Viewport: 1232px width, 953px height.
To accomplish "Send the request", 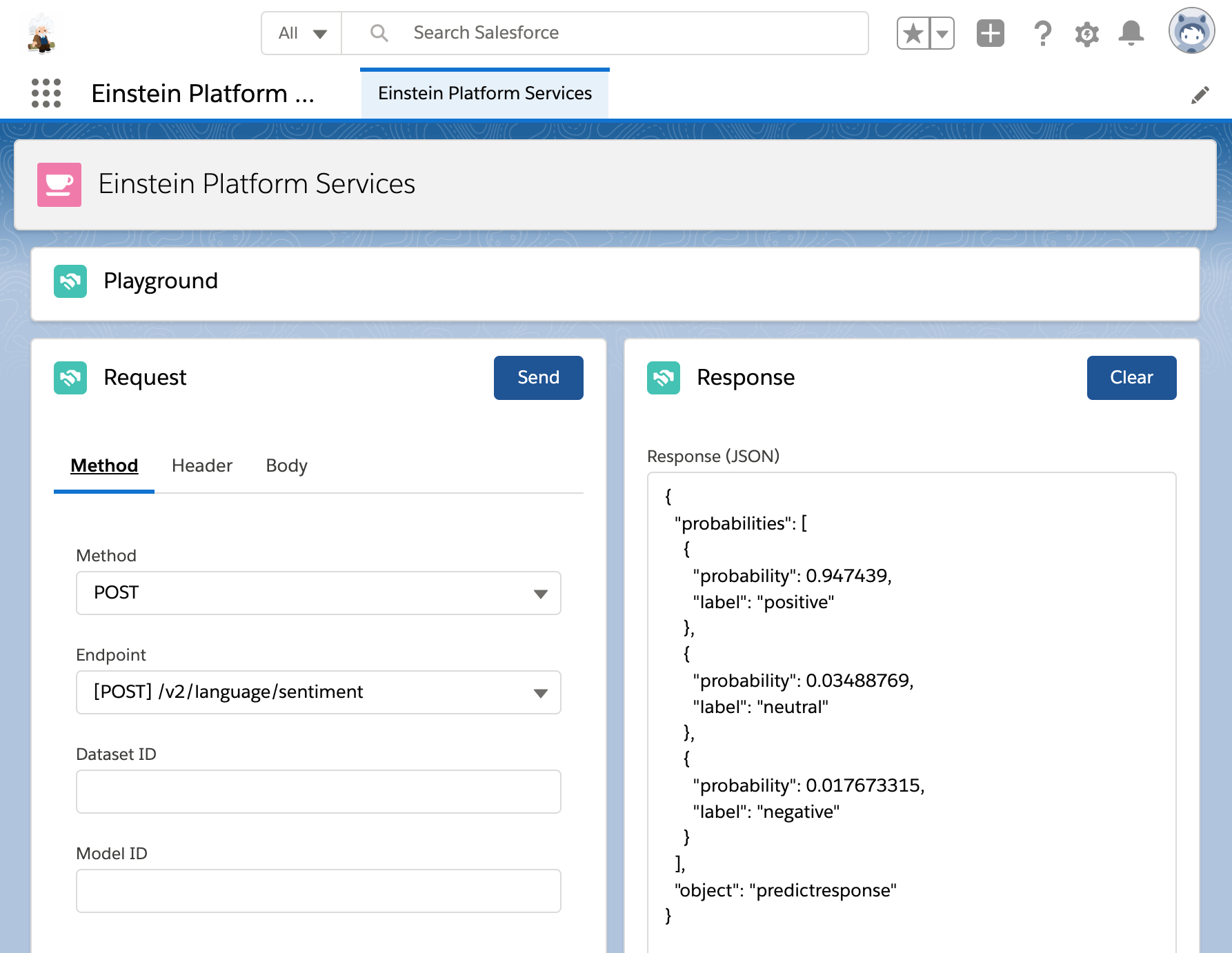I will coord(539,378).
